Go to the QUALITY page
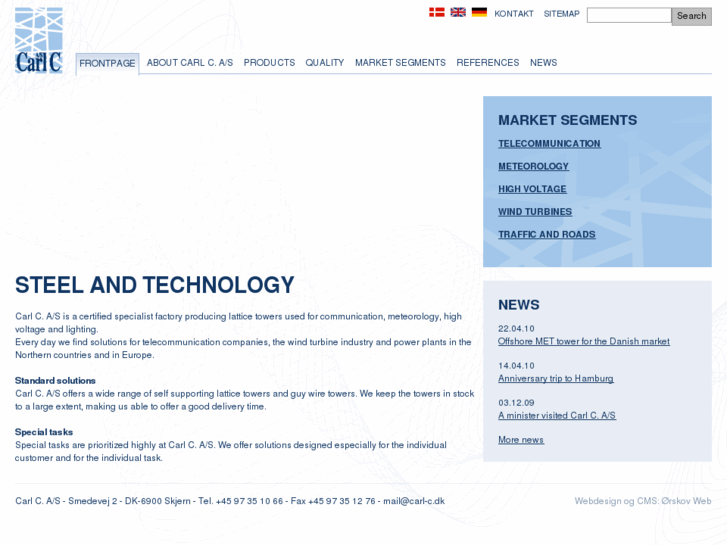Viewport: 727px width, 545px height. pos(325,63)
